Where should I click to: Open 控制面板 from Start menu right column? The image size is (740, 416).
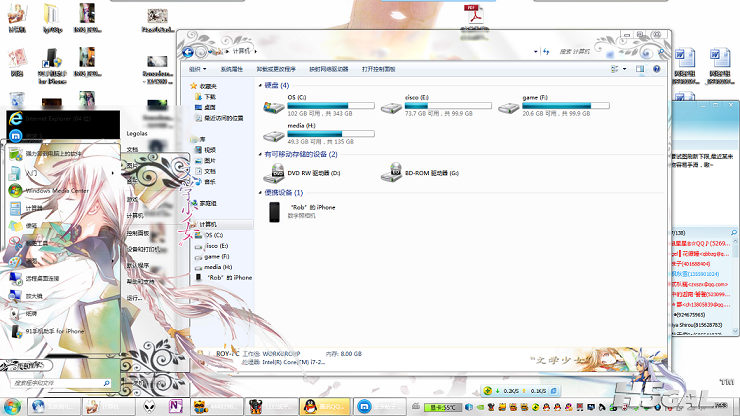[x=138, y=233]
